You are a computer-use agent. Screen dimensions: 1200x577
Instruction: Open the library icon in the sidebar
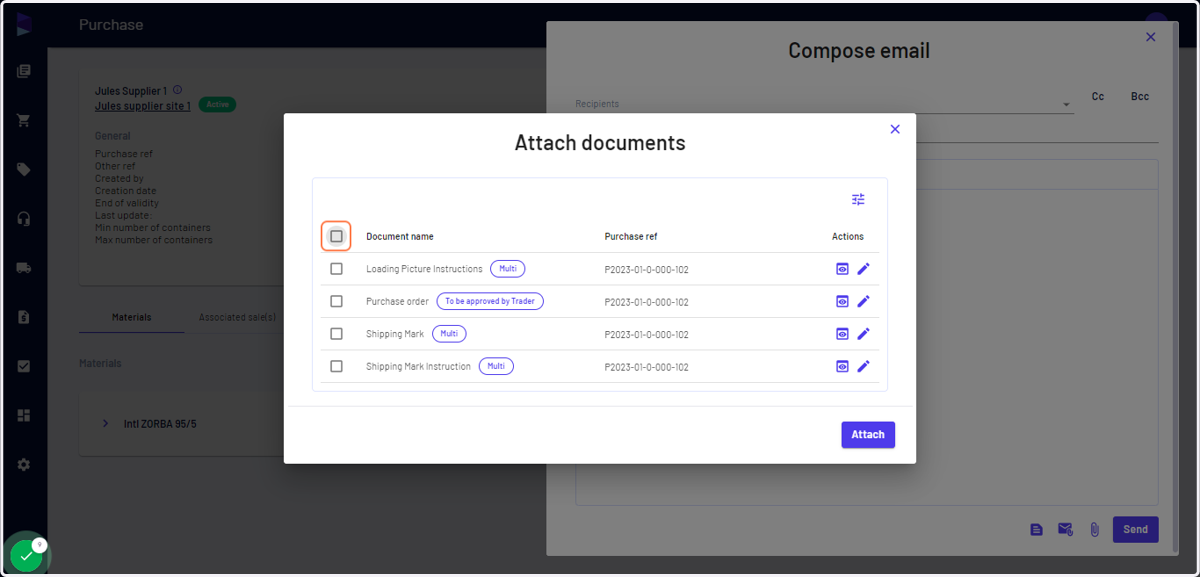click(x=23, y=71)
